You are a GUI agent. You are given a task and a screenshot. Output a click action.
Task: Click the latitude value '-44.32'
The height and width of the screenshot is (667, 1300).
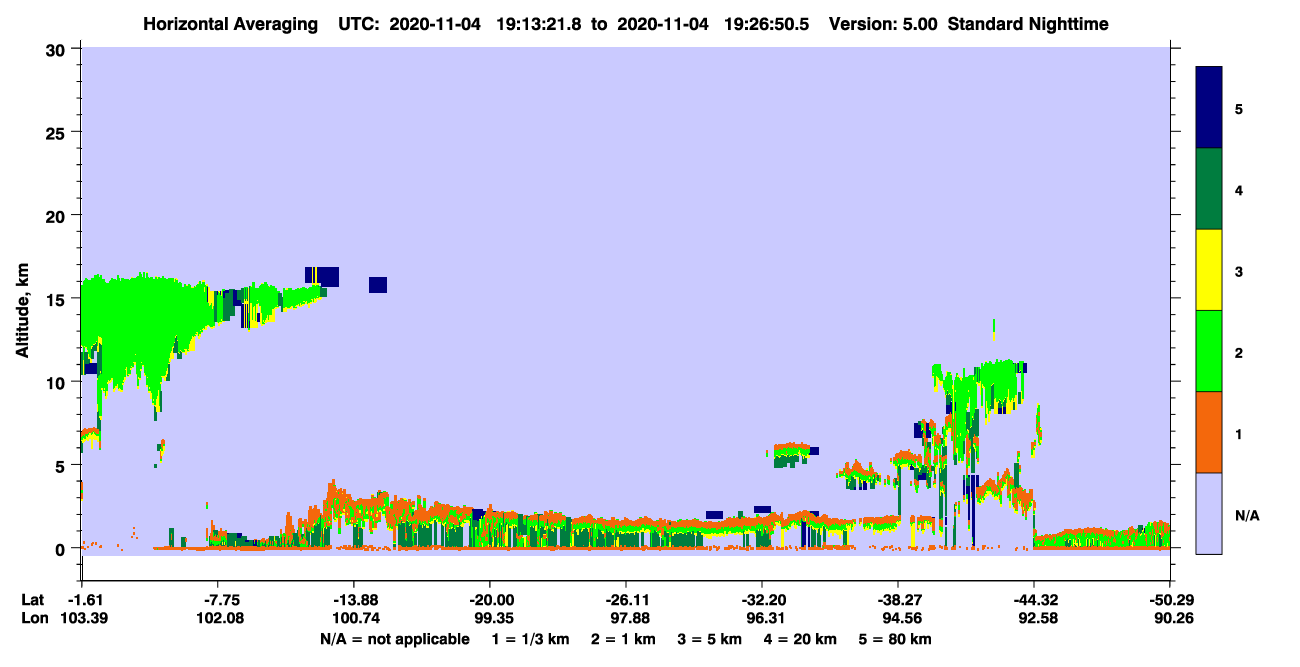(x=1033, y=600)
